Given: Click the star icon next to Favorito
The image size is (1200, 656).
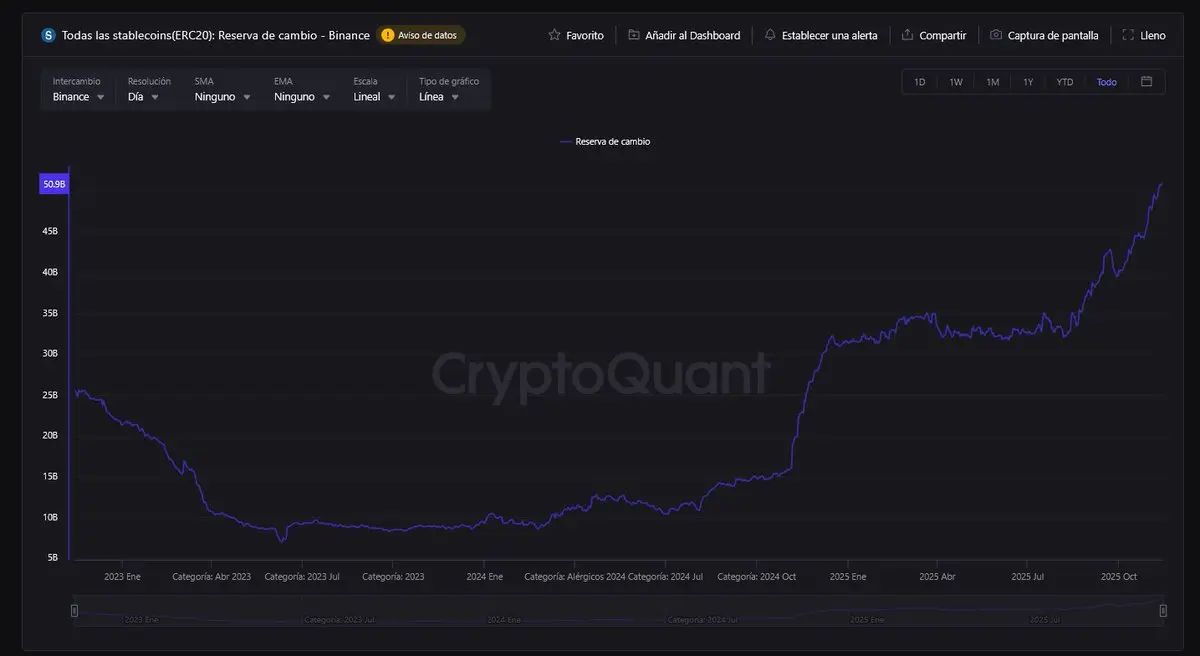Looking at the screenshot, I should click(555, 35).
